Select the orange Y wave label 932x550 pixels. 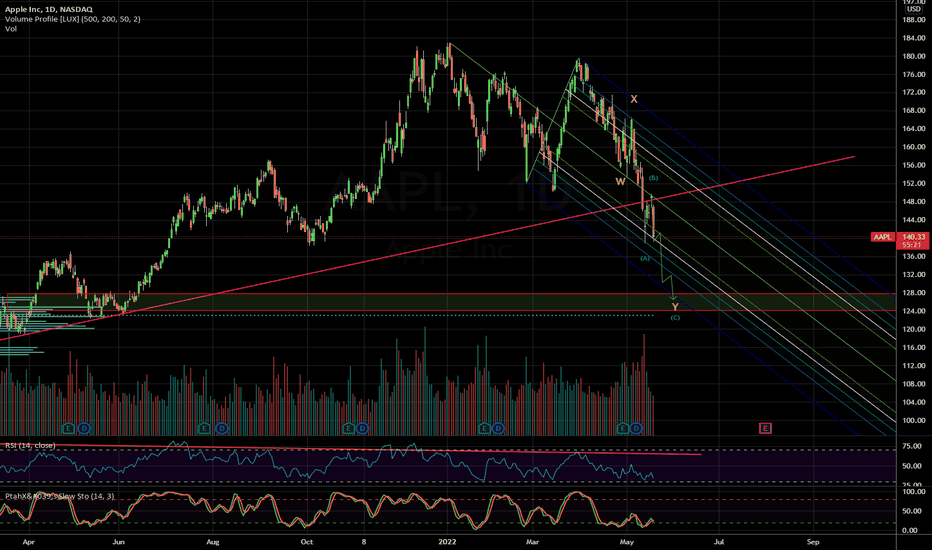(675, 307)
